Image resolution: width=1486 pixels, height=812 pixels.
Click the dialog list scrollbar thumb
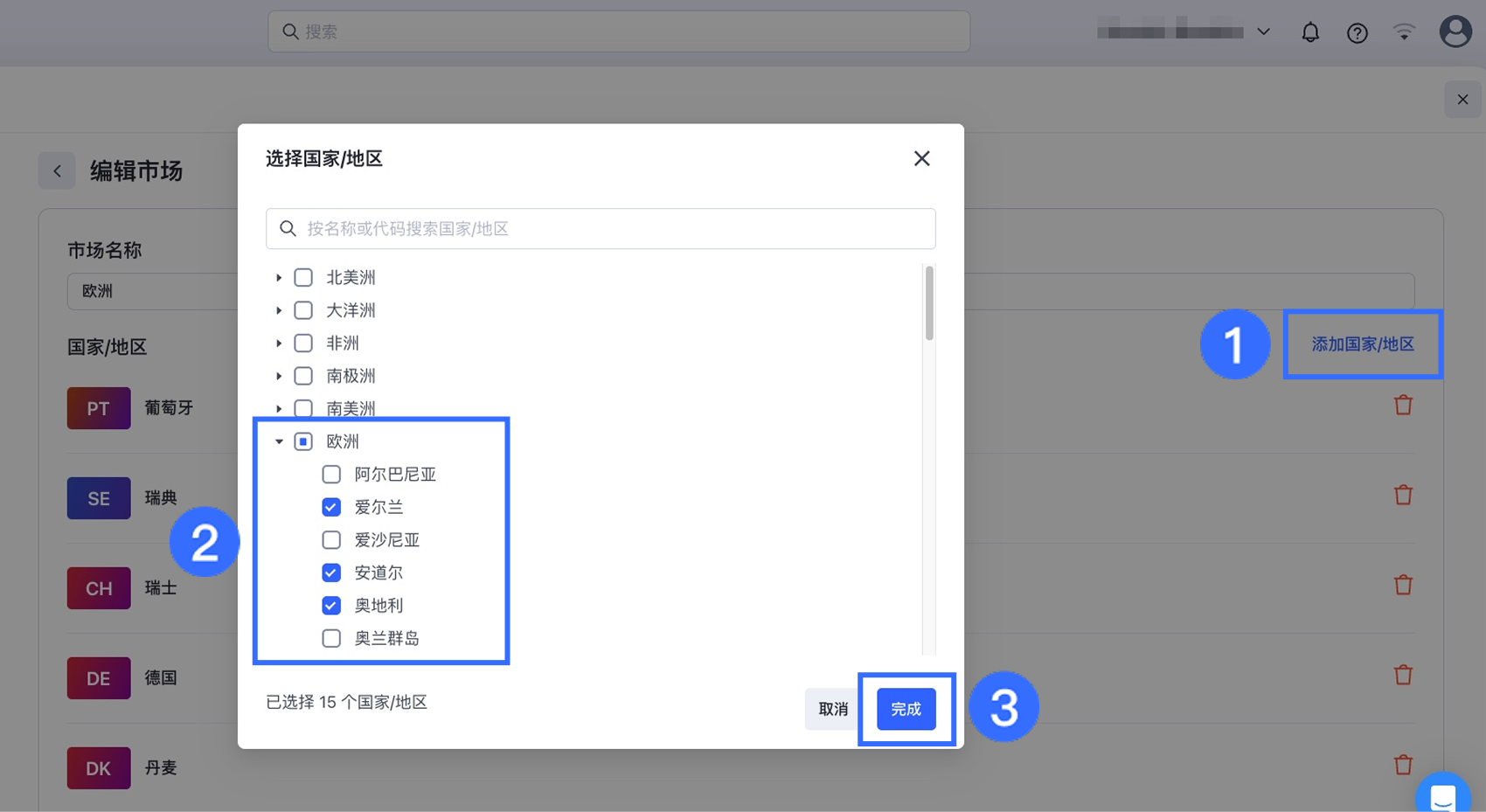pyautogui.click(x=929, y=302)
